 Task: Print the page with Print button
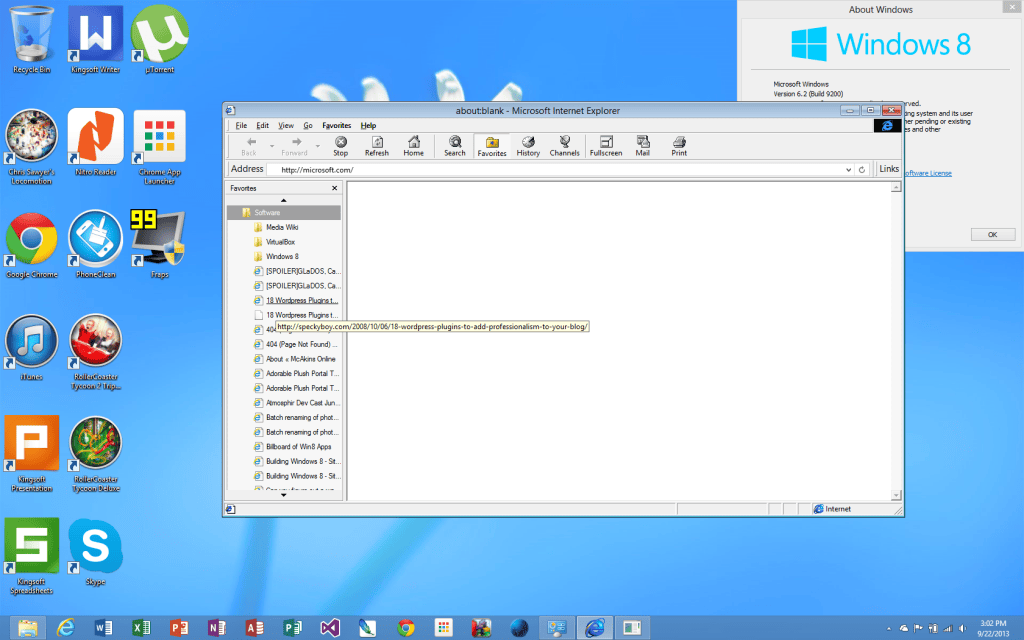679,146
